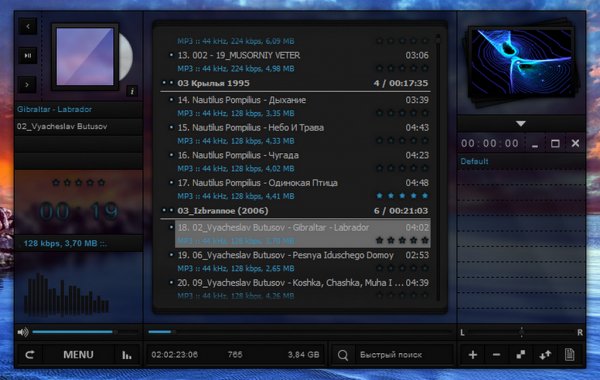This screenshot has height=380, width=600.
Task: Click the 00:00:00 timer display
Action: [x=490, y=144]
